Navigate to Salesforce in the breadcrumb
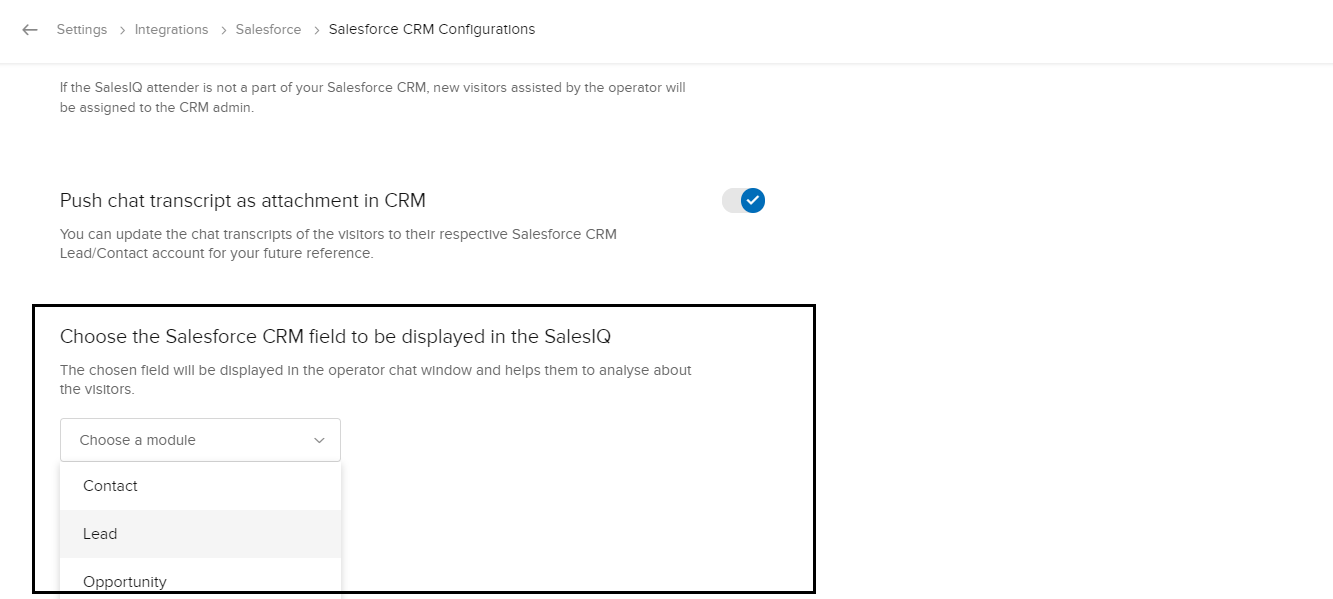Image resolution: width=1333 pixels, height=599 pixels. tap(268, 30)
